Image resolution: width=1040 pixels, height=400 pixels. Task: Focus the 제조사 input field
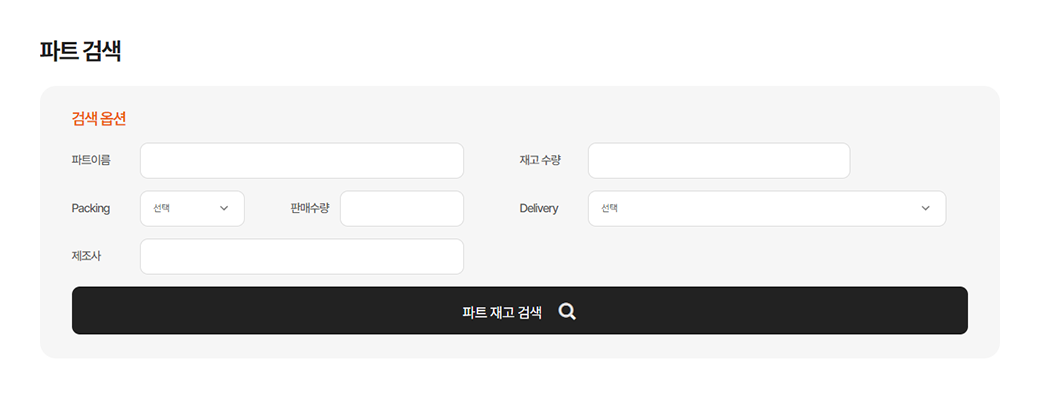click(x=302, y=256)
